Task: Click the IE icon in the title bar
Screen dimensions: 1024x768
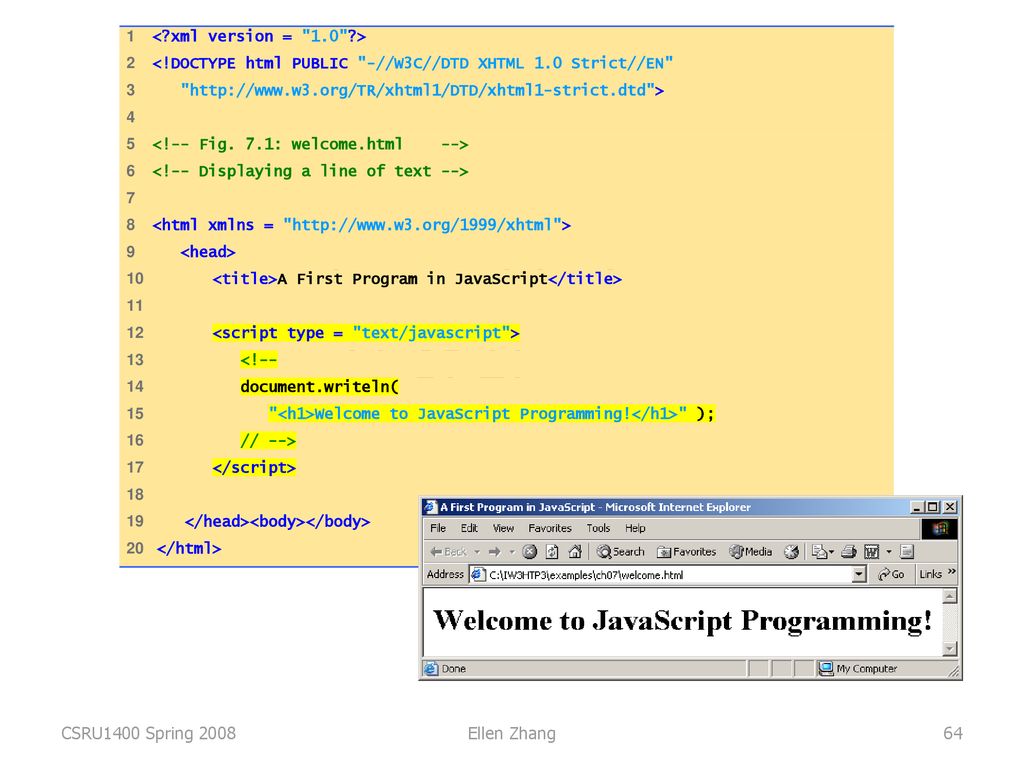Action: (x=430, y=507)
